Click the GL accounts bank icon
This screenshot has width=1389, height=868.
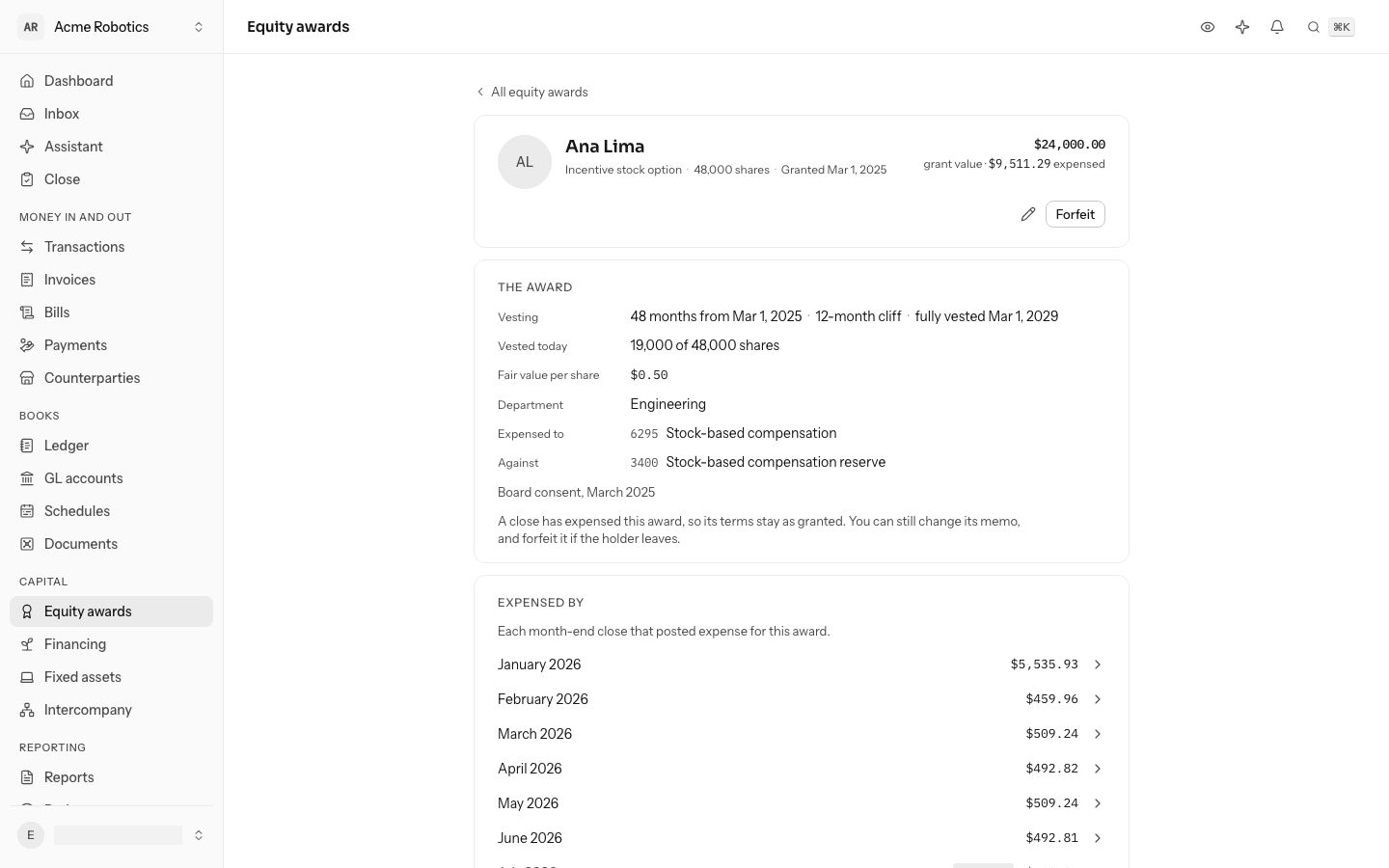[27, 478]
